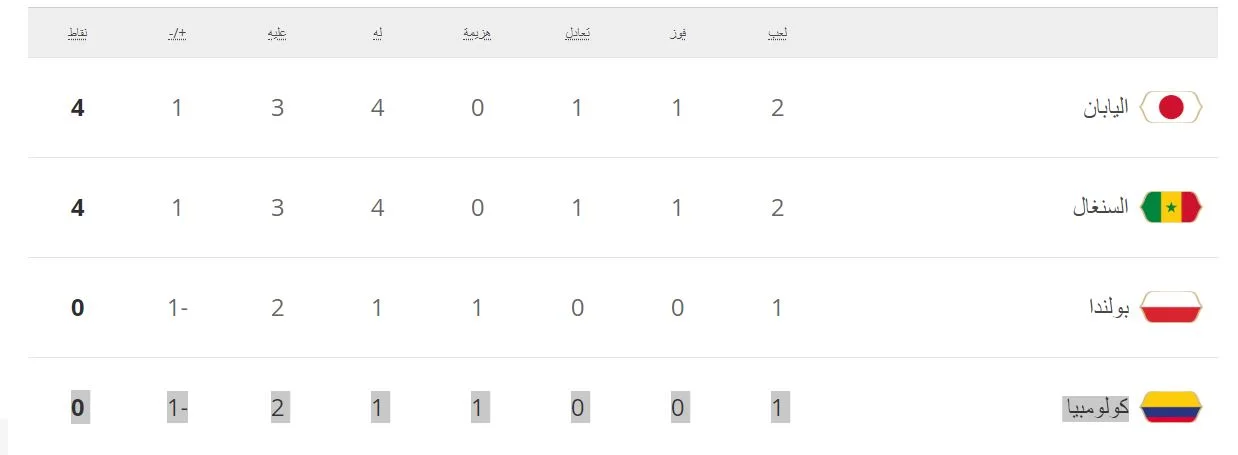Click the -/+ goal difference header
Screen dimensions: 1238x455
(x=177, y=34)
